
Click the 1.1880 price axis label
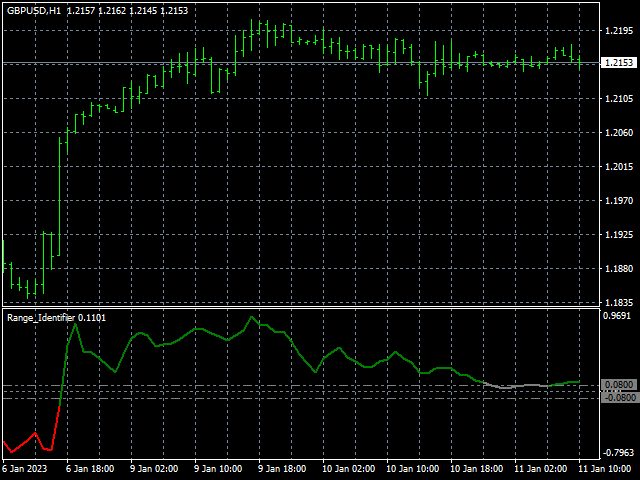619,269
